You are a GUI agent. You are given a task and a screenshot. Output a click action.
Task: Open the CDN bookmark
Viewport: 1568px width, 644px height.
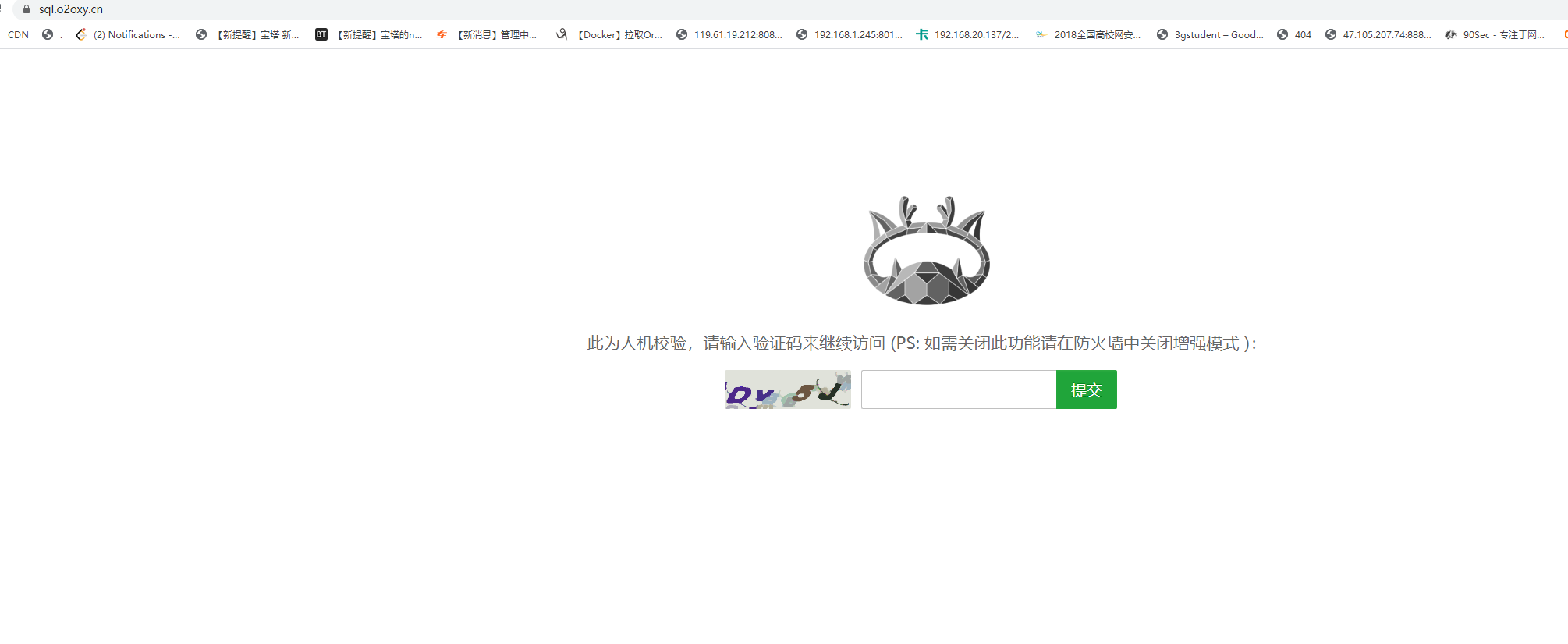pyautogui.click(x=18, y=34)
